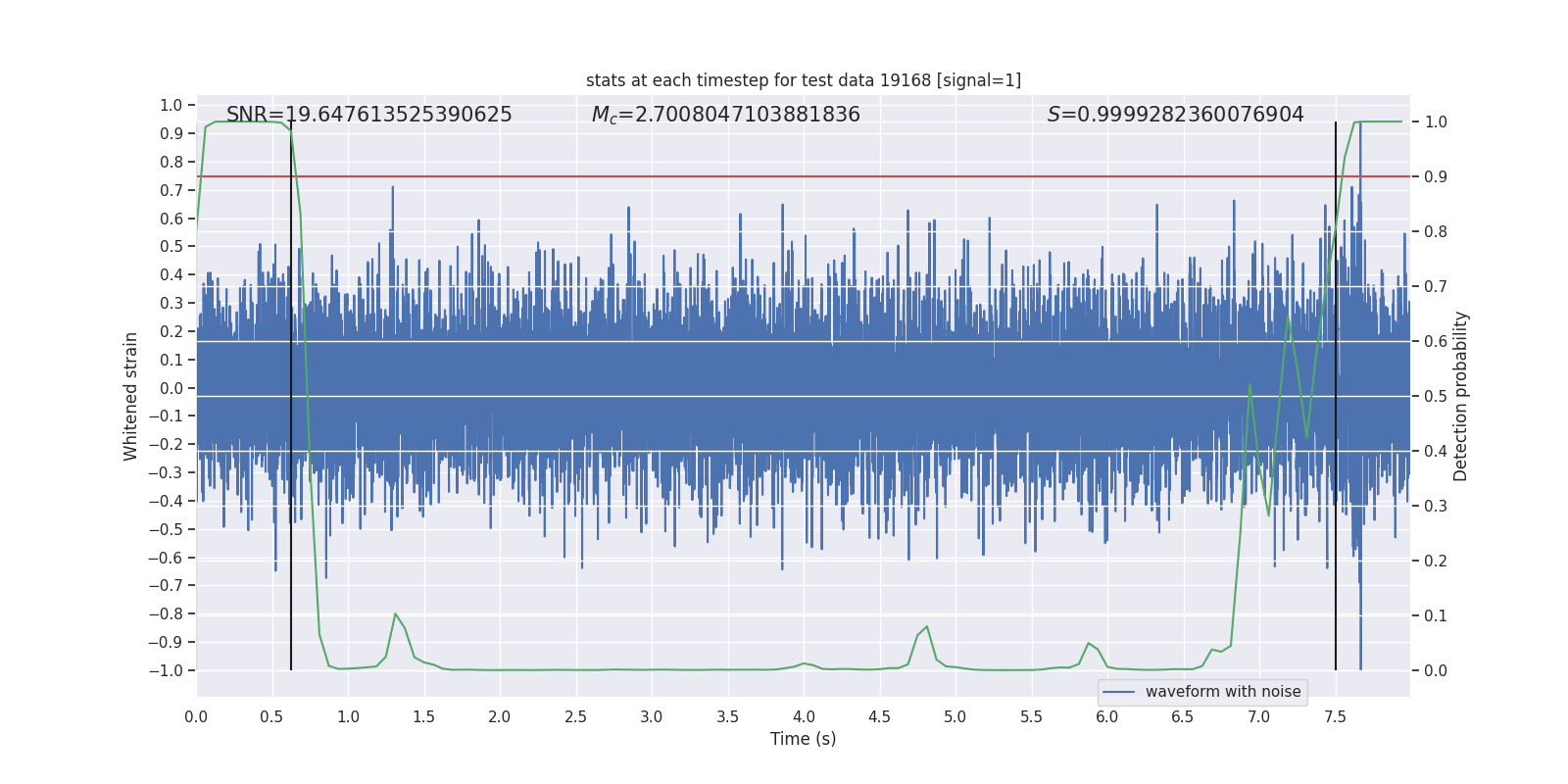
Task: Click the 0.0 tick label on time axis
Action: coord(196,717)
